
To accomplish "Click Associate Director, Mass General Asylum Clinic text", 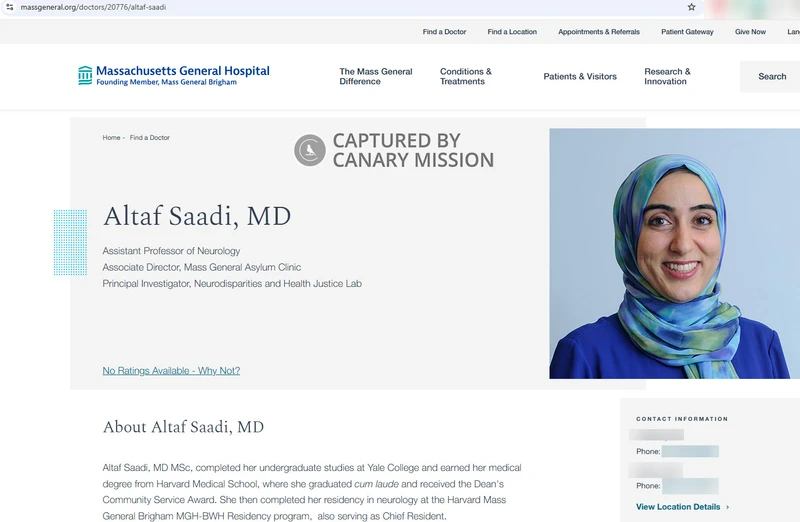I will (202, 267).
